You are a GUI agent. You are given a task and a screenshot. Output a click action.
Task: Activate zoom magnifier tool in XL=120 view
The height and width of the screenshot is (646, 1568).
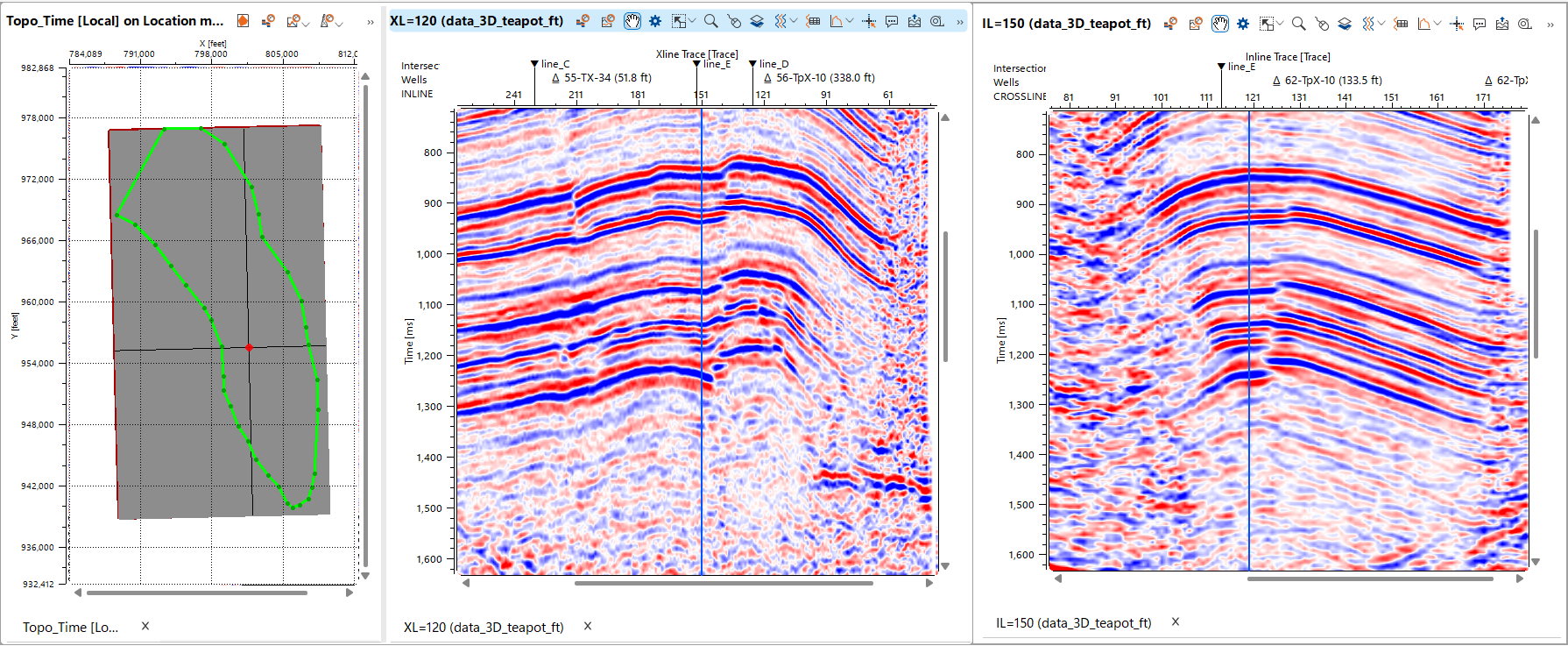(x=710, y=21)
